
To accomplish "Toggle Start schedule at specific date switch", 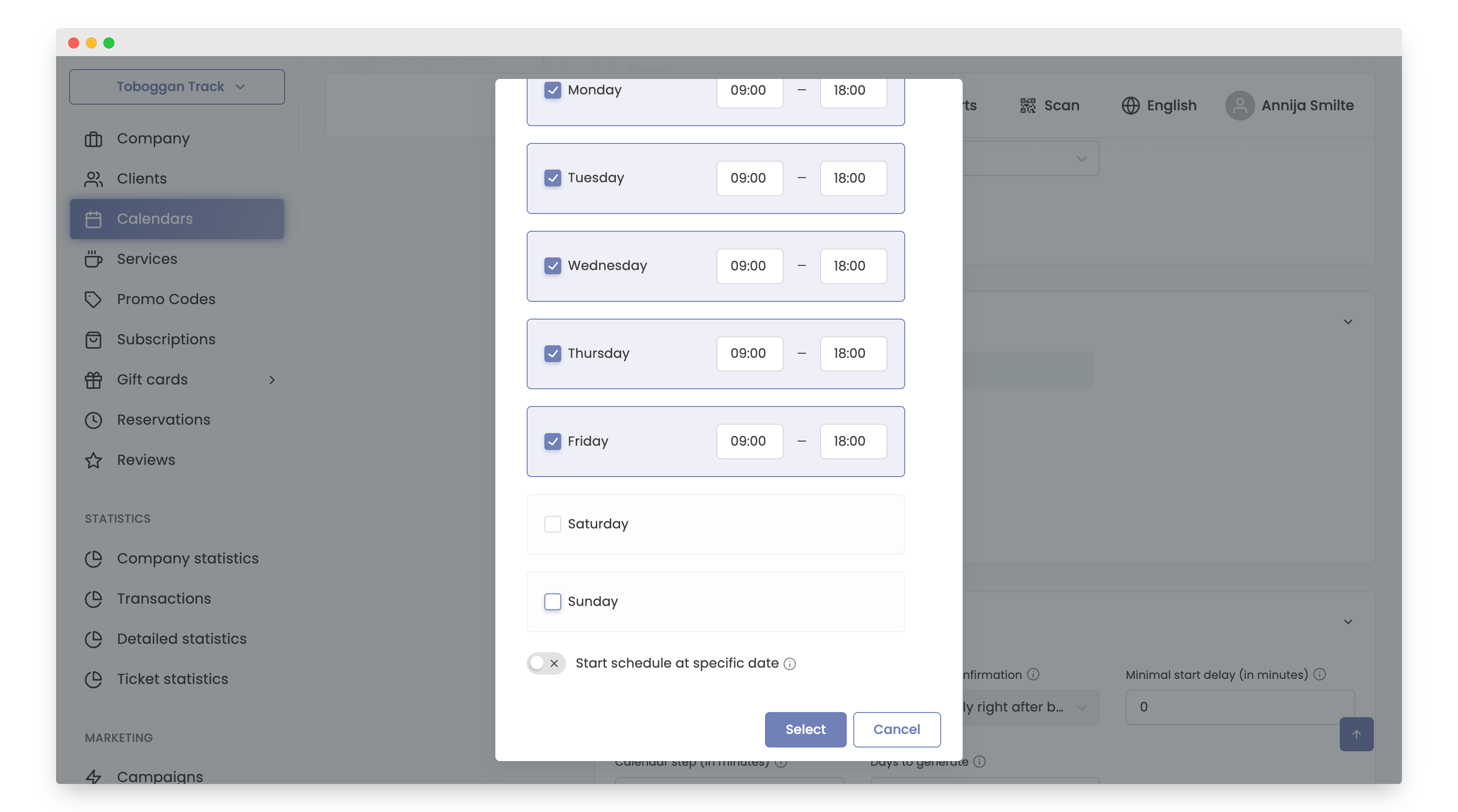I will [546, 663].
